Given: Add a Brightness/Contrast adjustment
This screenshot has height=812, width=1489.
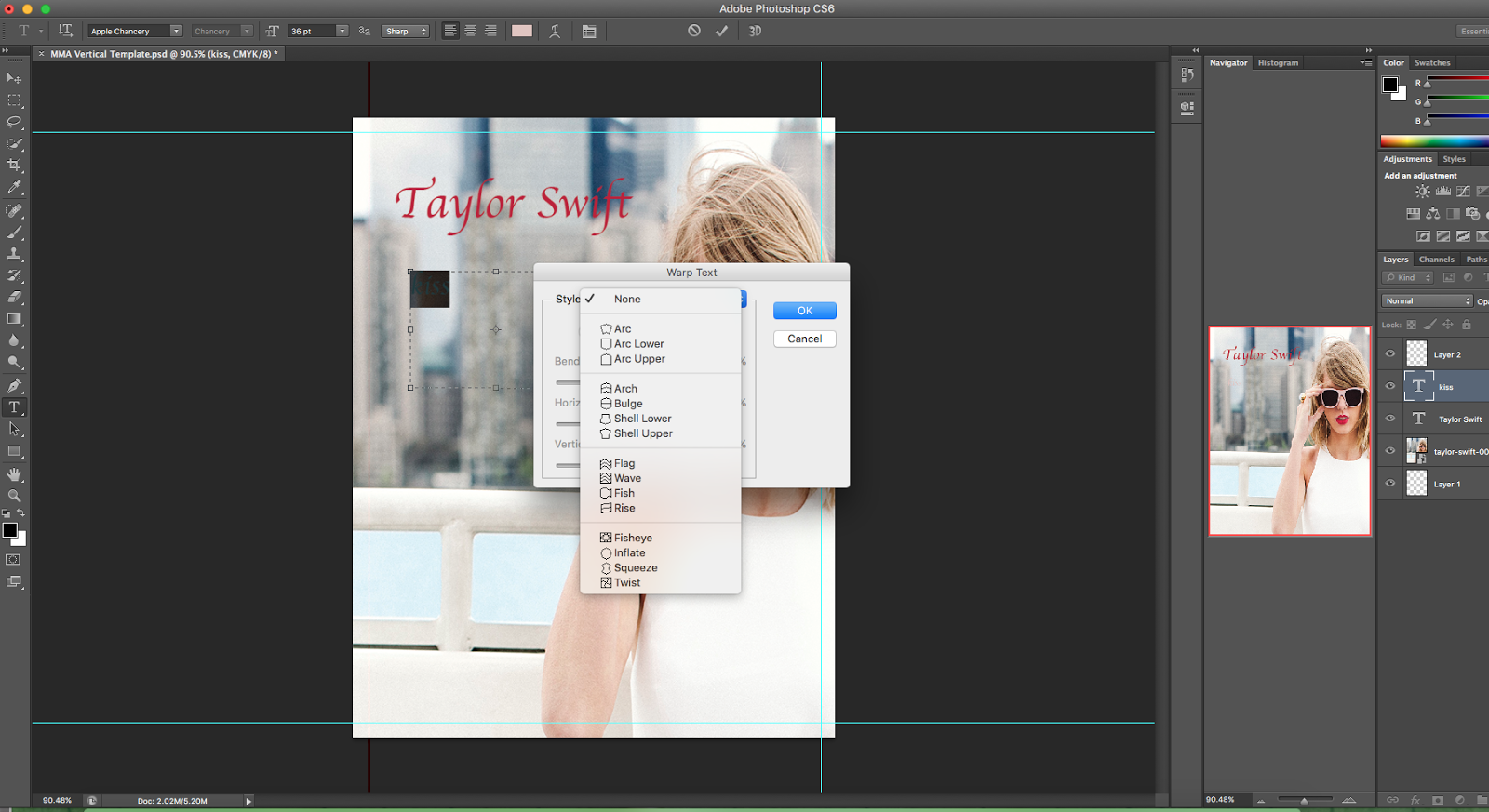Looking at the screenshot, I should click(1423, 192).
